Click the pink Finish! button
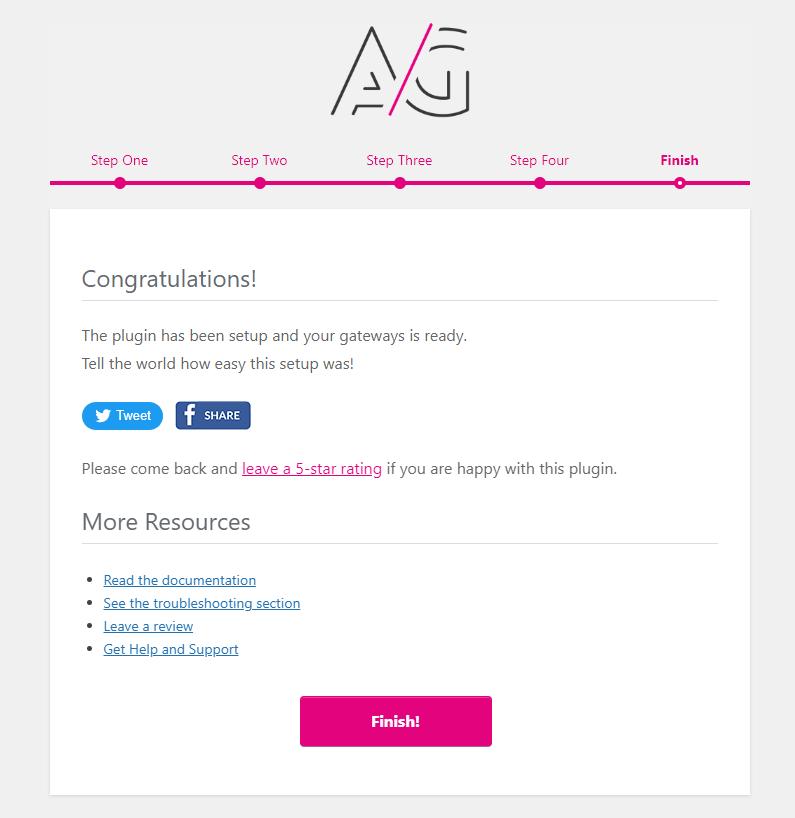Viewport: 795px width, 818px height. [x=396, y=721]
